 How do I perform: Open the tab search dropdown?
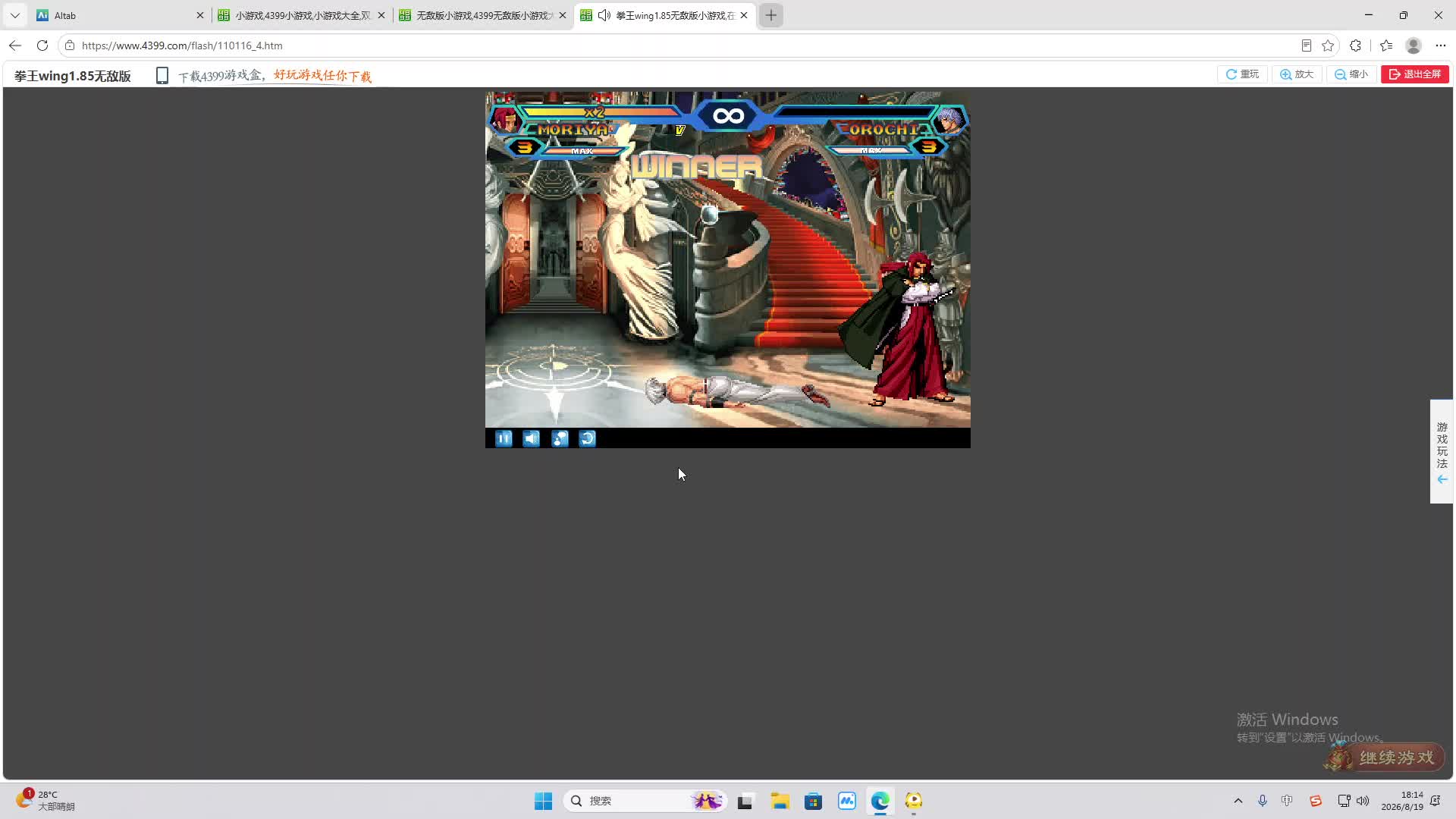click(x=15, y=15)
